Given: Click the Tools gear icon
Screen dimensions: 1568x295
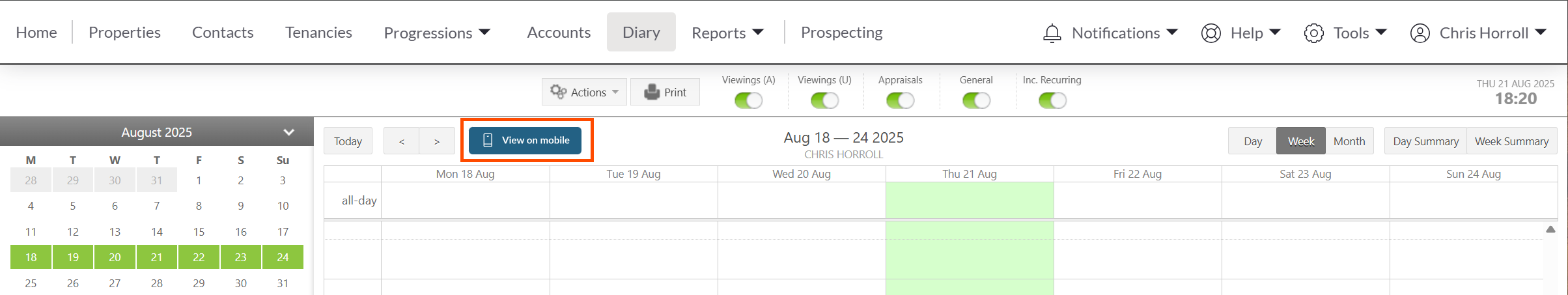Looking at the screenshot, I should pos(1313,33).
